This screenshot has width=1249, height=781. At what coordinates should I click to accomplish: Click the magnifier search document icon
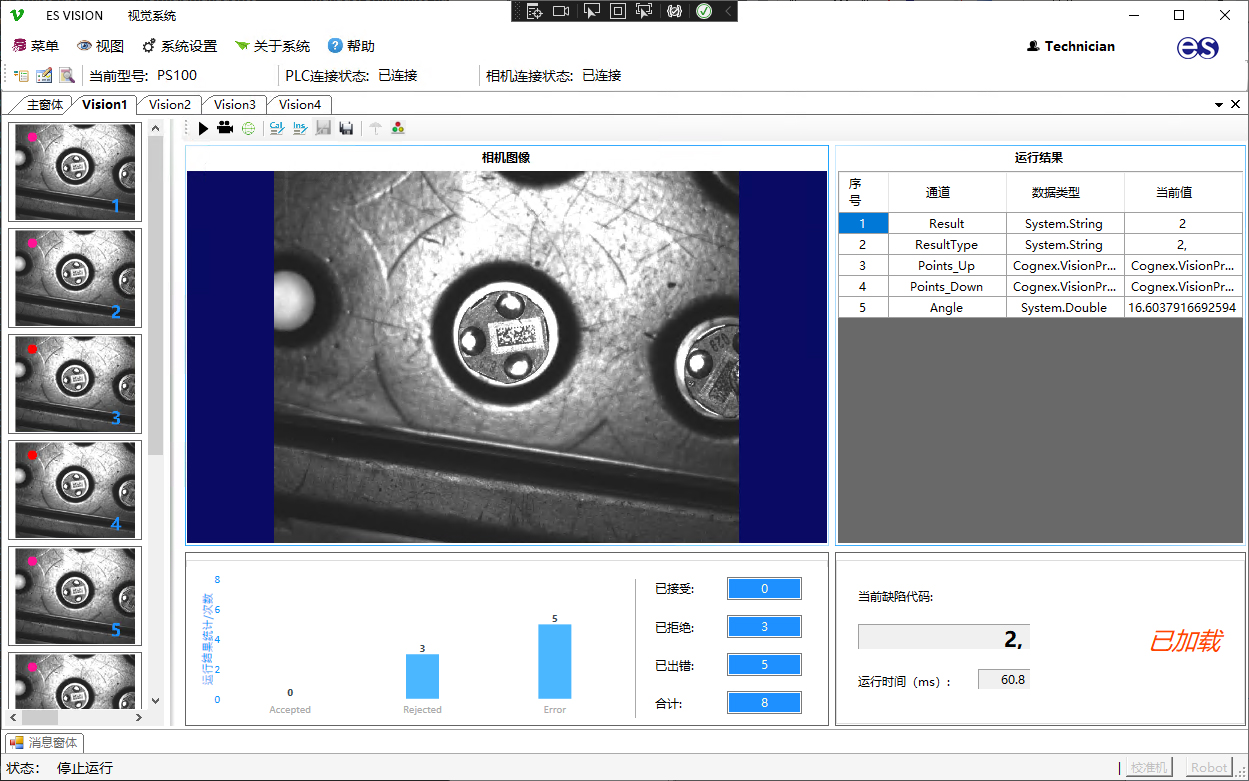(66, 75)
